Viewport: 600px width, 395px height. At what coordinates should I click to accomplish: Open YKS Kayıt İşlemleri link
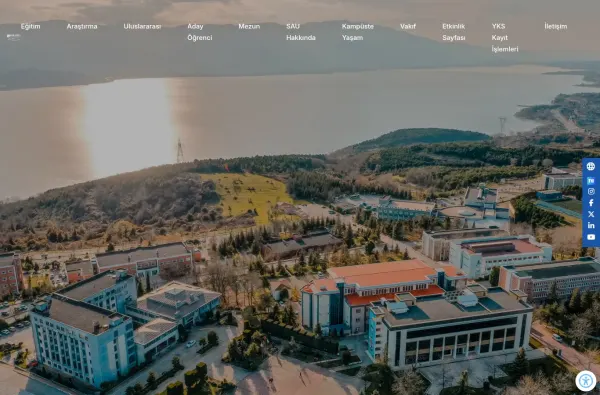505,38
